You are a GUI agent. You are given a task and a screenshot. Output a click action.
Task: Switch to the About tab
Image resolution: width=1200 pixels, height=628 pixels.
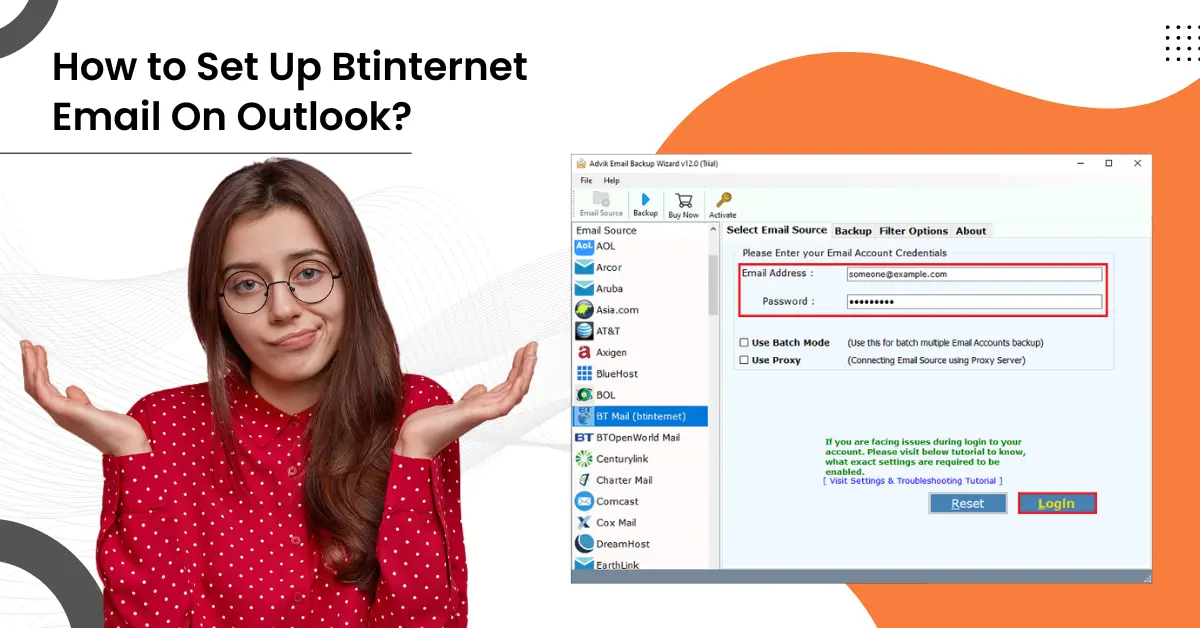pos(970,230)
